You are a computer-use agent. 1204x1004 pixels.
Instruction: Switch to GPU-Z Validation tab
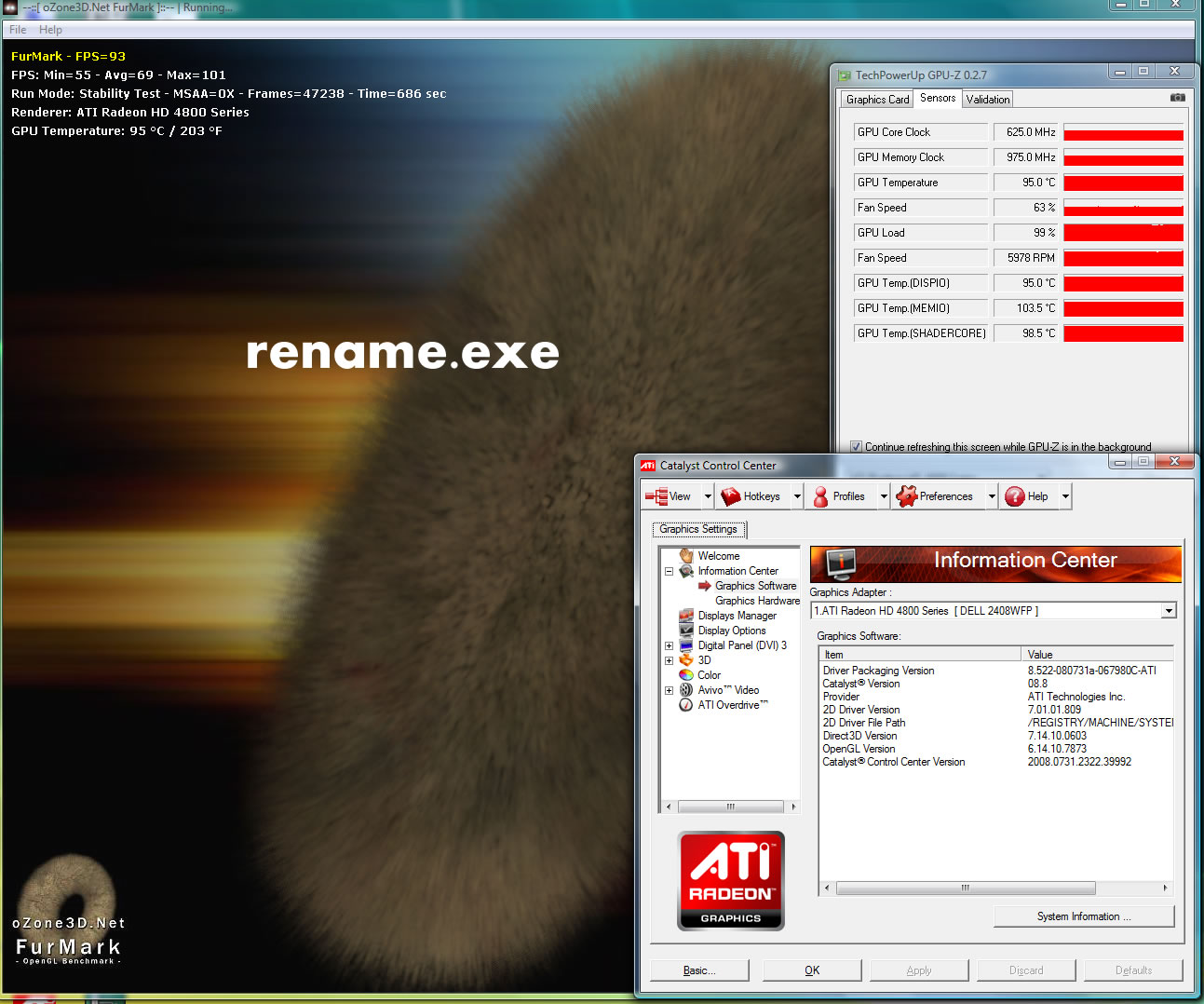[x=988, y=100]
